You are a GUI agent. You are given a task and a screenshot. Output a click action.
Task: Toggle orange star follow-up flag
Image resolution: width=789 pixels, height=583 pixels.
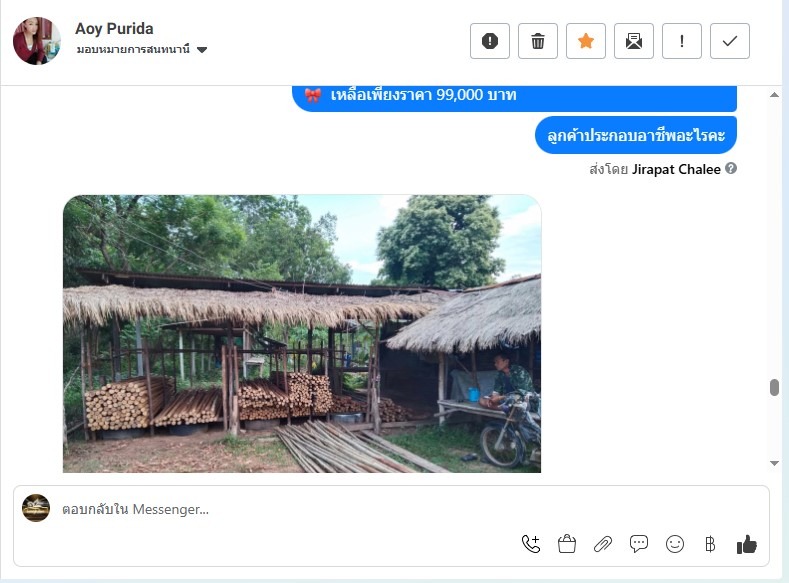(586, 41)
